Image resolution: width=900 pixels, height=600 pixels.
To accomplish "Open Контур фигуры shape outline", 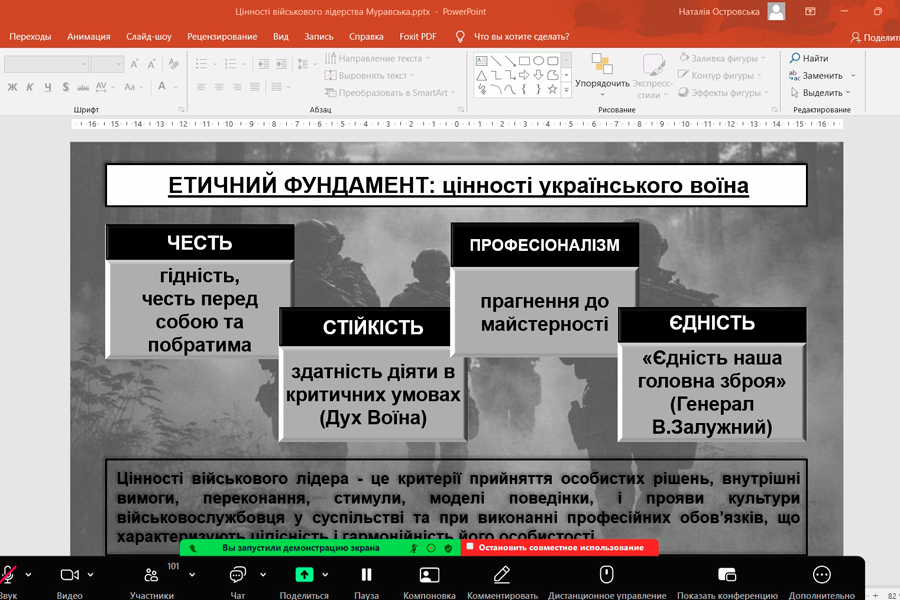I will pos(720,75).
